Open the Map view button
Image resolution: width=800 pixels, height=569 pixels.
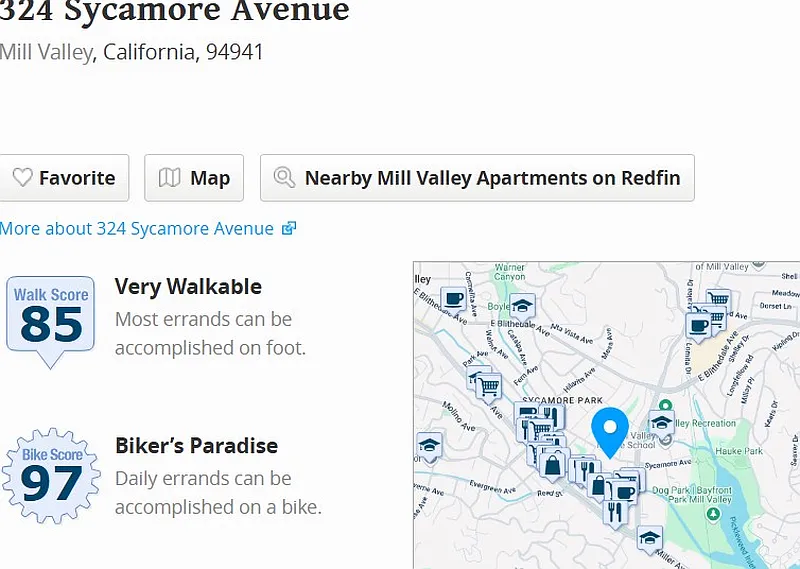194,178
